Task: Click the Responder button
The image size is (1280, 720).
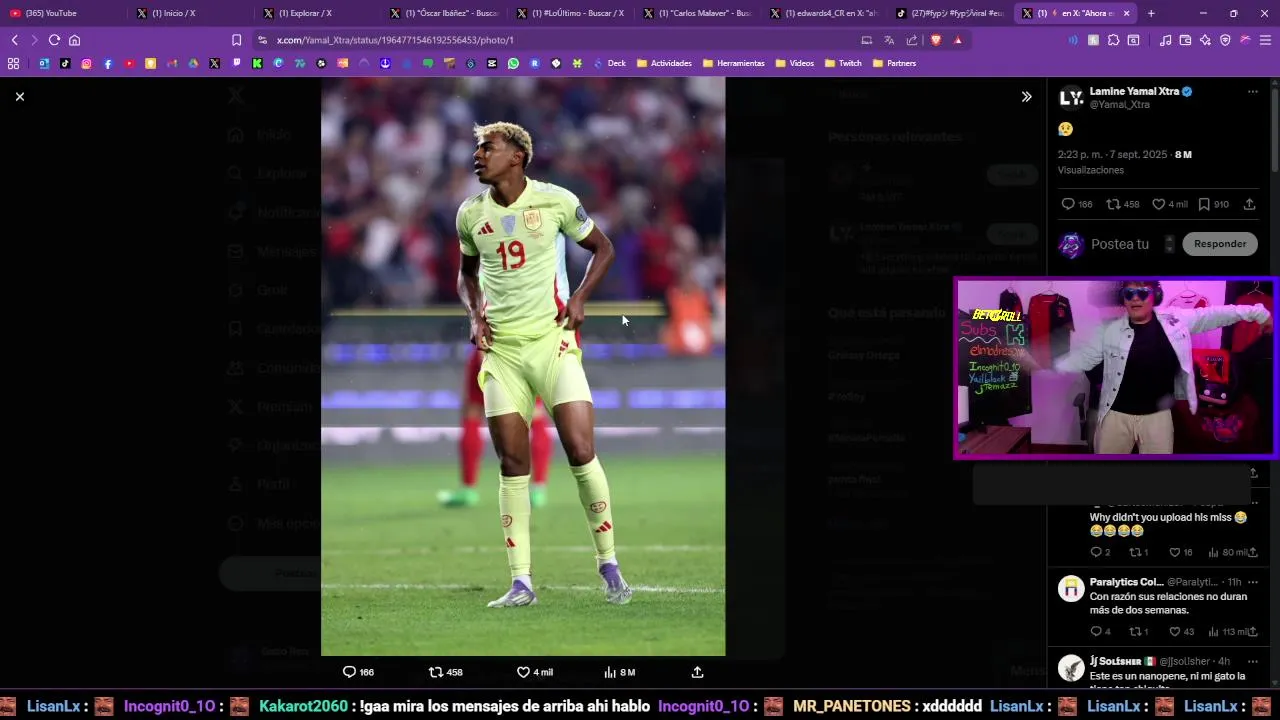Action: click(1220, 244)
